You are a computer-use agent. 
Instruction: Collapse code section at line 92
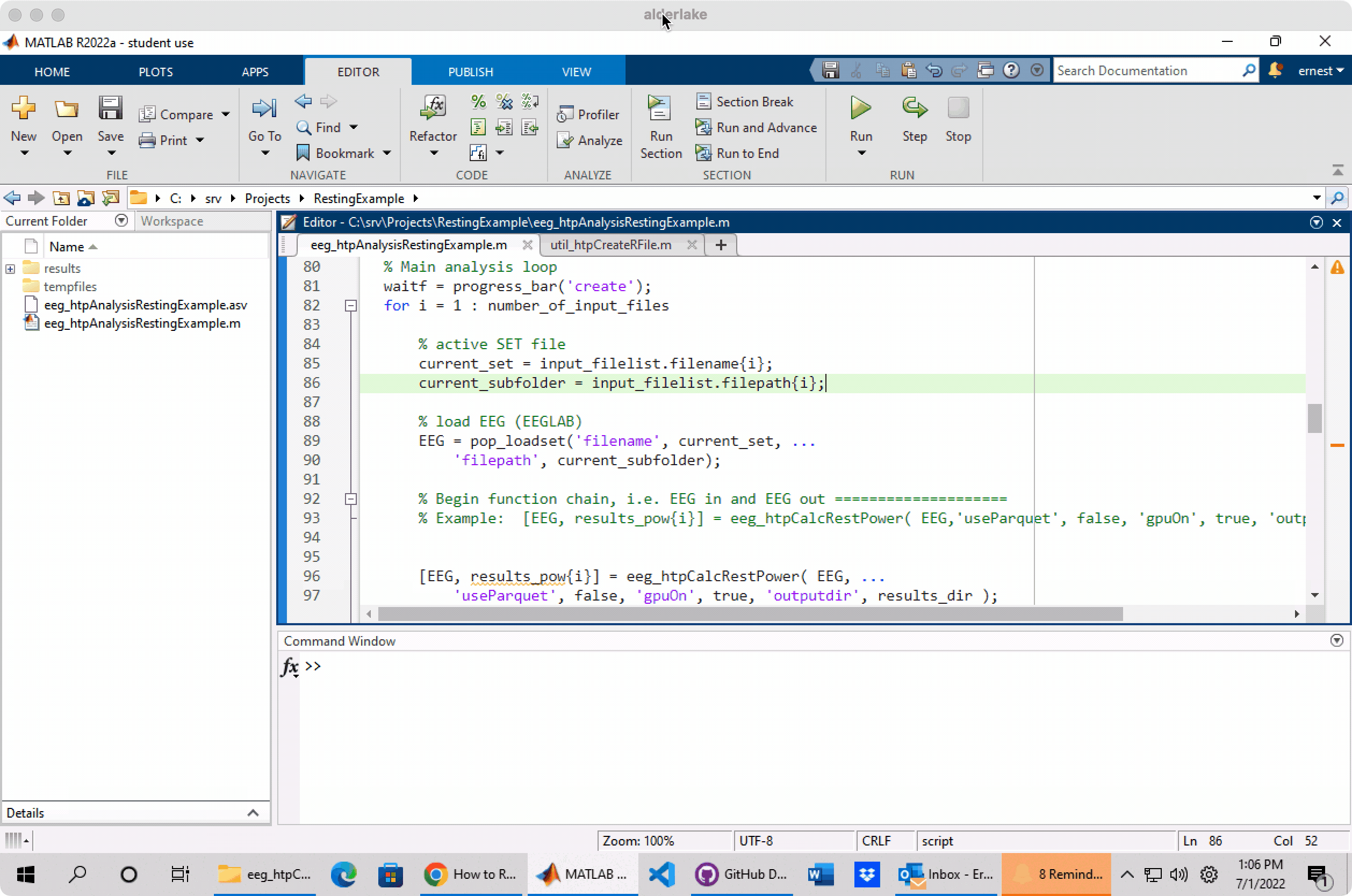(350, 499)
